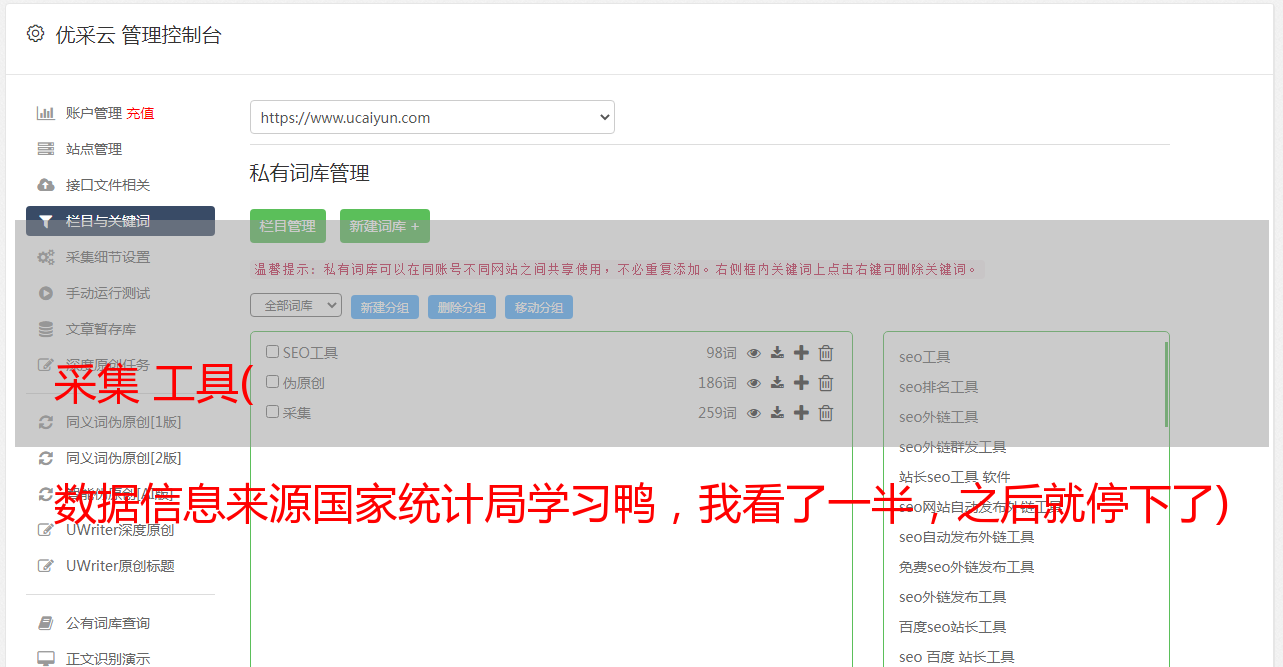The width and height of the screenshot is (1283, 667).
Task: Open 接口文件相关 in the sidebar
Action: click(x=108, y=185)
